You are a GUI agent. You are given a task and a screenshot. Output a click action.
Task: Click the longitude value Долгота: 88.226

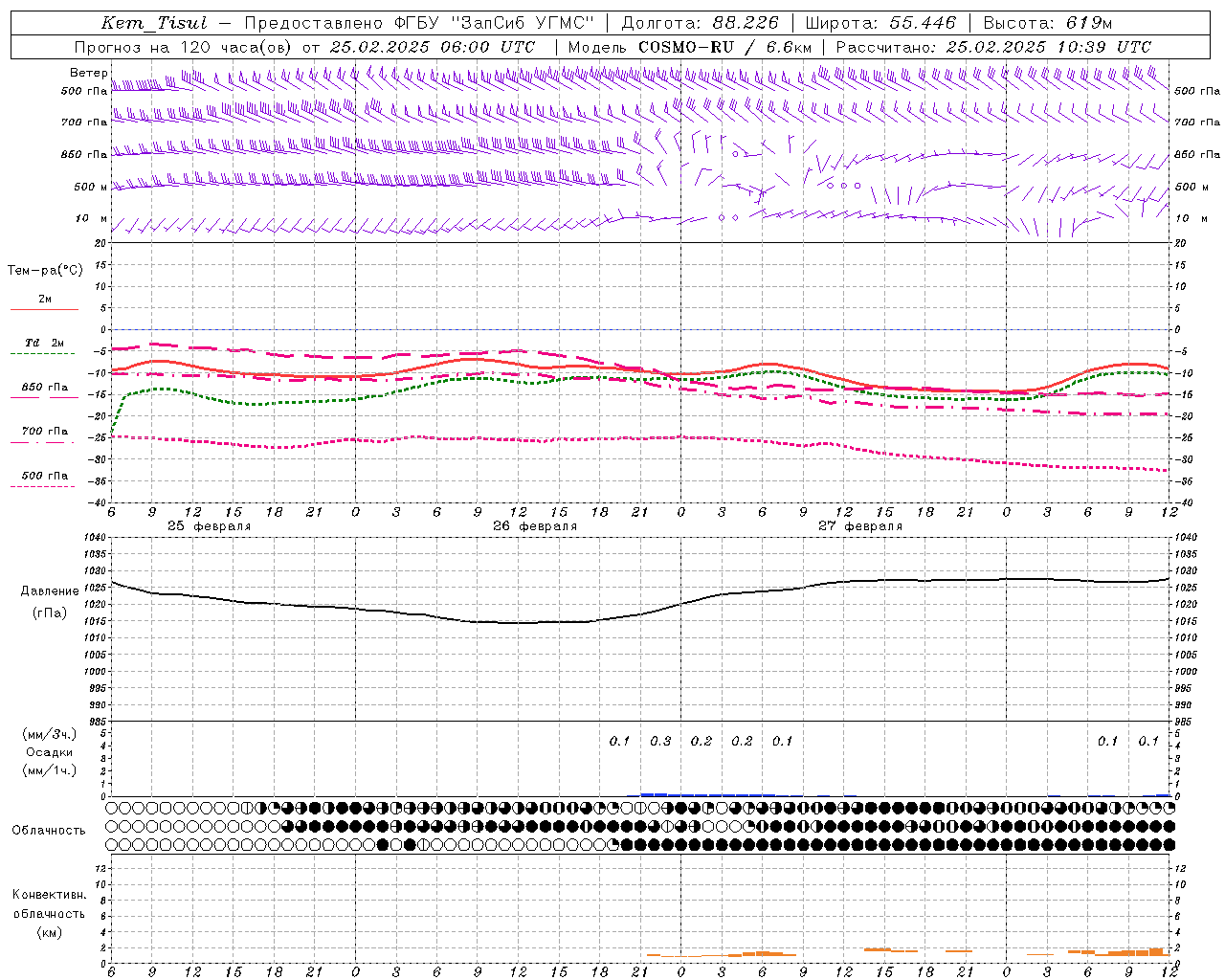pyautogui.click(x=700, y=23)
